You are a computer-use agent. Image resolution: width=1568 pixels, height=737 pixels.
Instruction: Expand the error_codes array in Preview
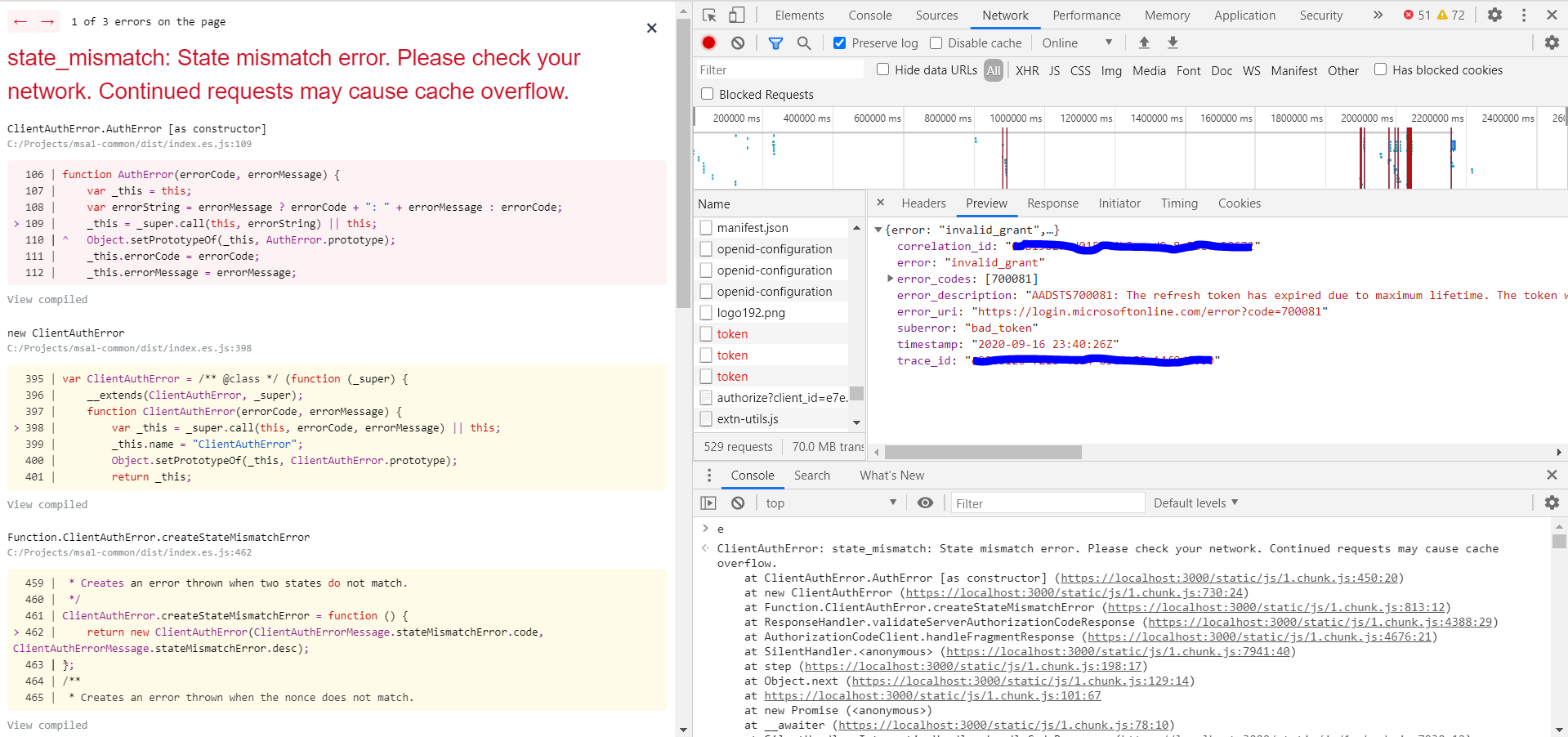[890, 279]
